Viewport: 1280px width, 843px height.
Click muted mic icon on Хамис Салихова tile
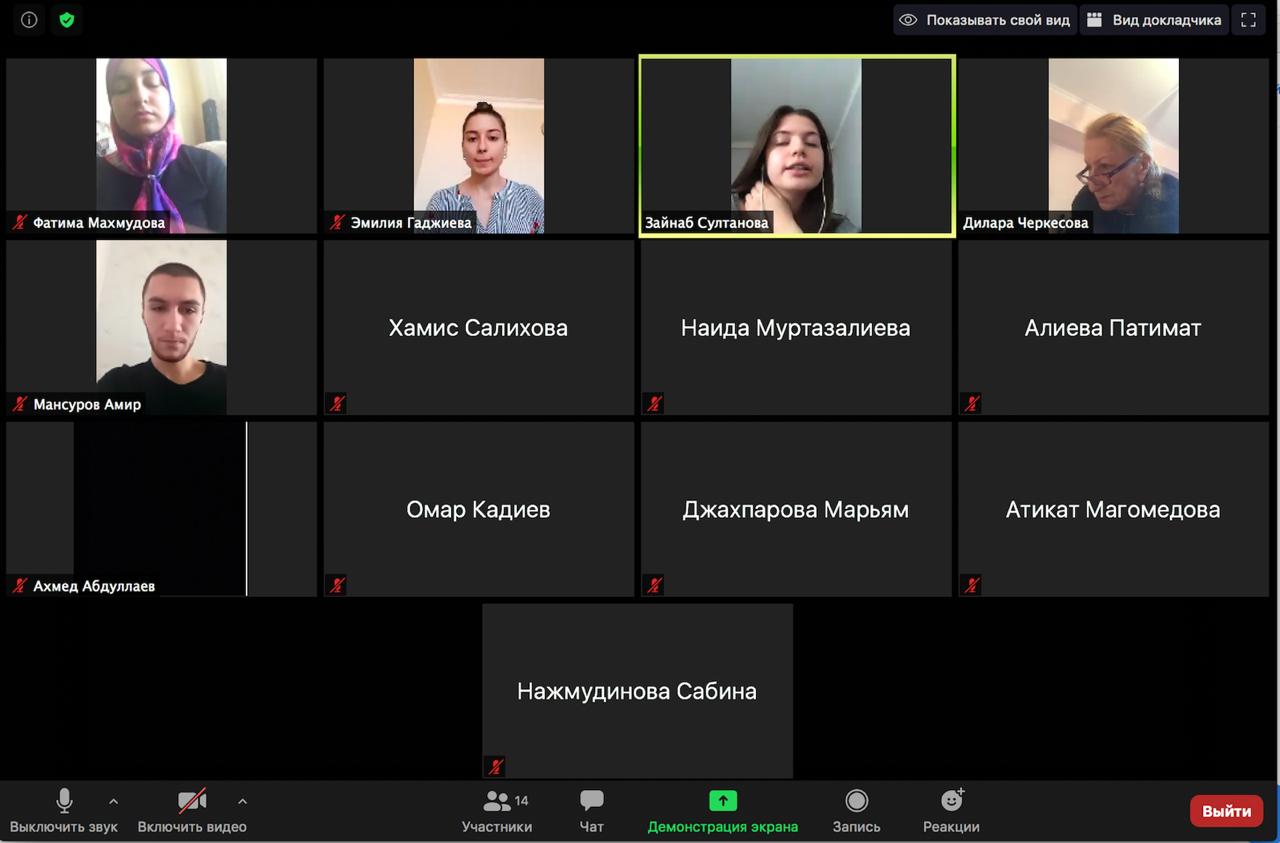tap(337, 404)
